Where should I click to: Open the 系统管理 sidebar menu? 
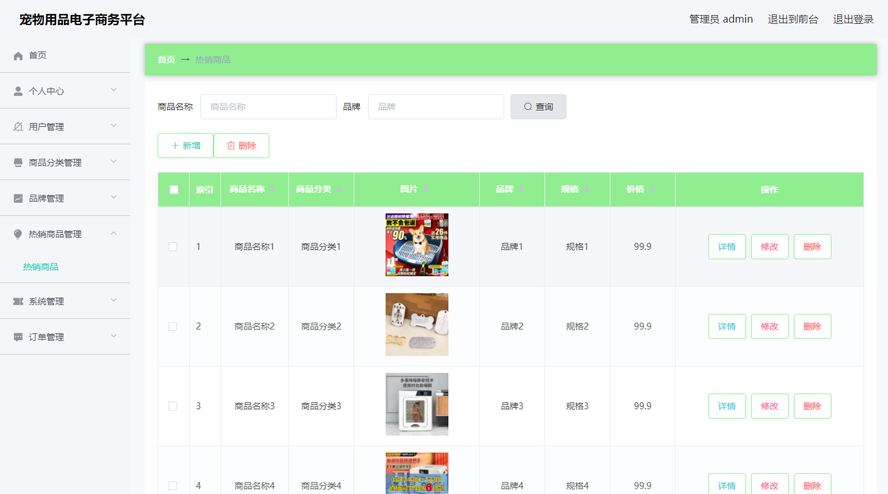pos(65,301)
